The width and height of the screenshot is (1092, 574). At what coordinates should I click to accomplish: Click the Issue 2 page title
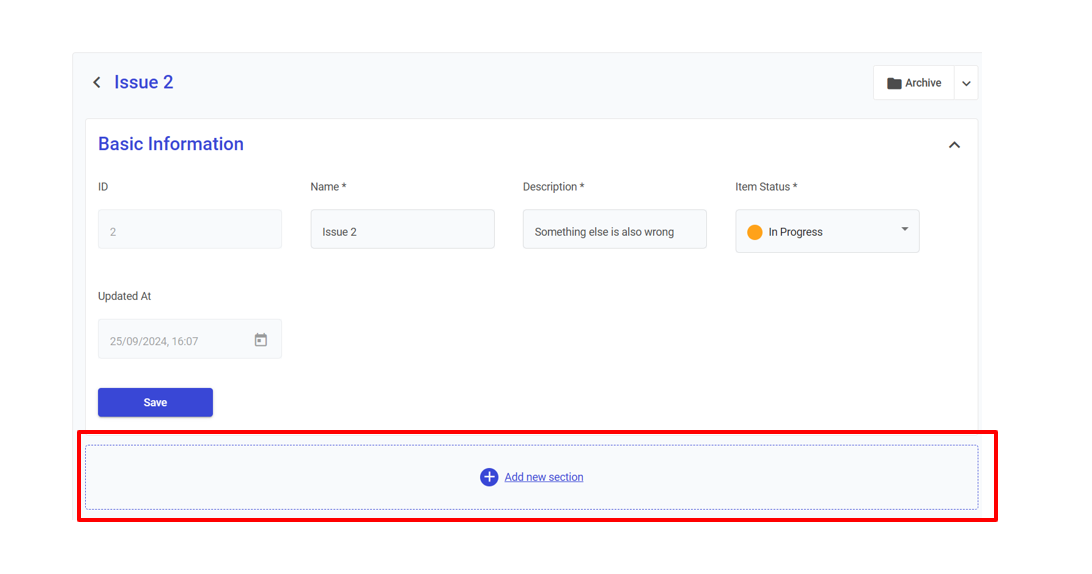point(143,82)
